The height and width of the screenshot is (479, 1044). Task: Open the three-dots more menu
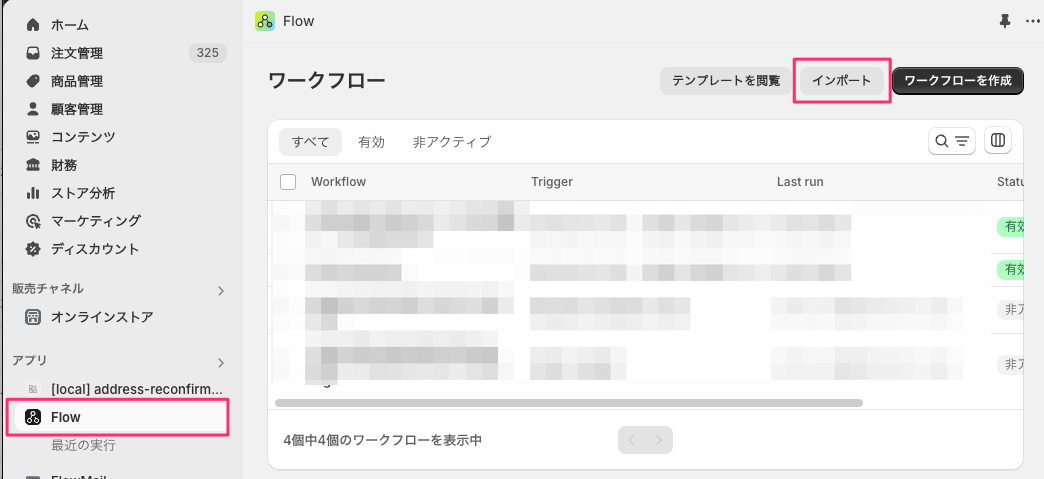[1032, 21]
